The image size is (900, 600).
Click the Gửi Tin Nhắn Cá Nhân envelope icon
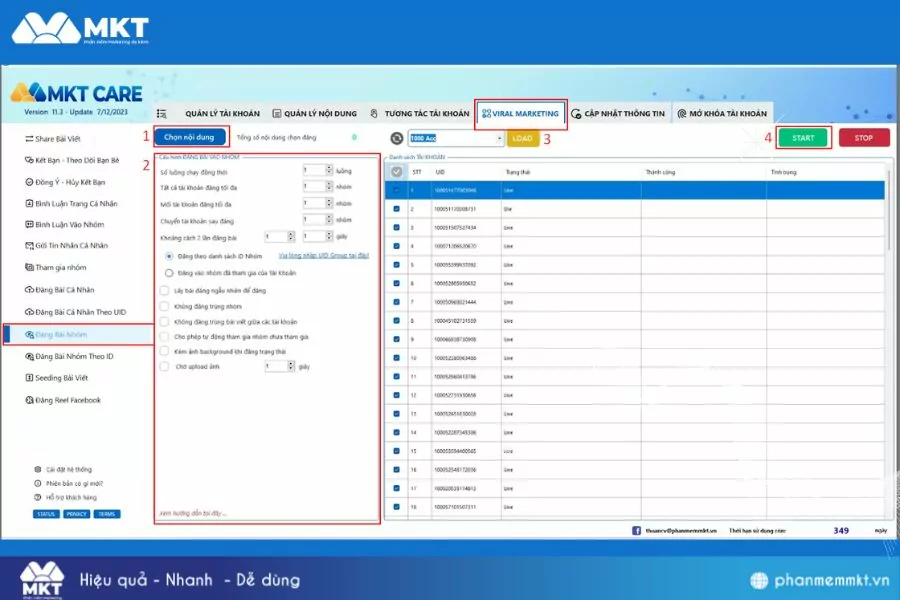29,246
